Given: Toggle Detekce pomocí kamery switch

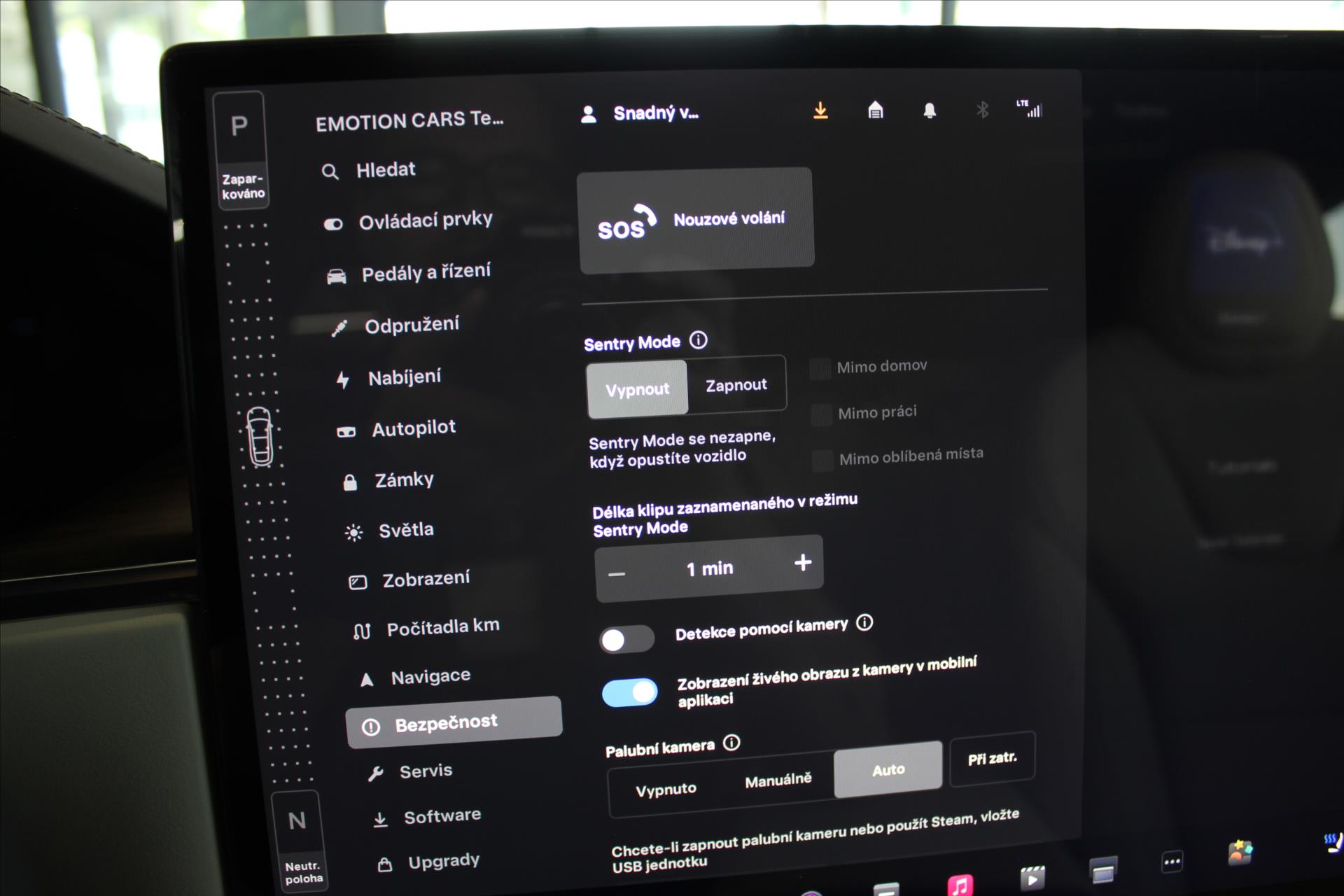Looking at the screenshot, I should (626, 639).
